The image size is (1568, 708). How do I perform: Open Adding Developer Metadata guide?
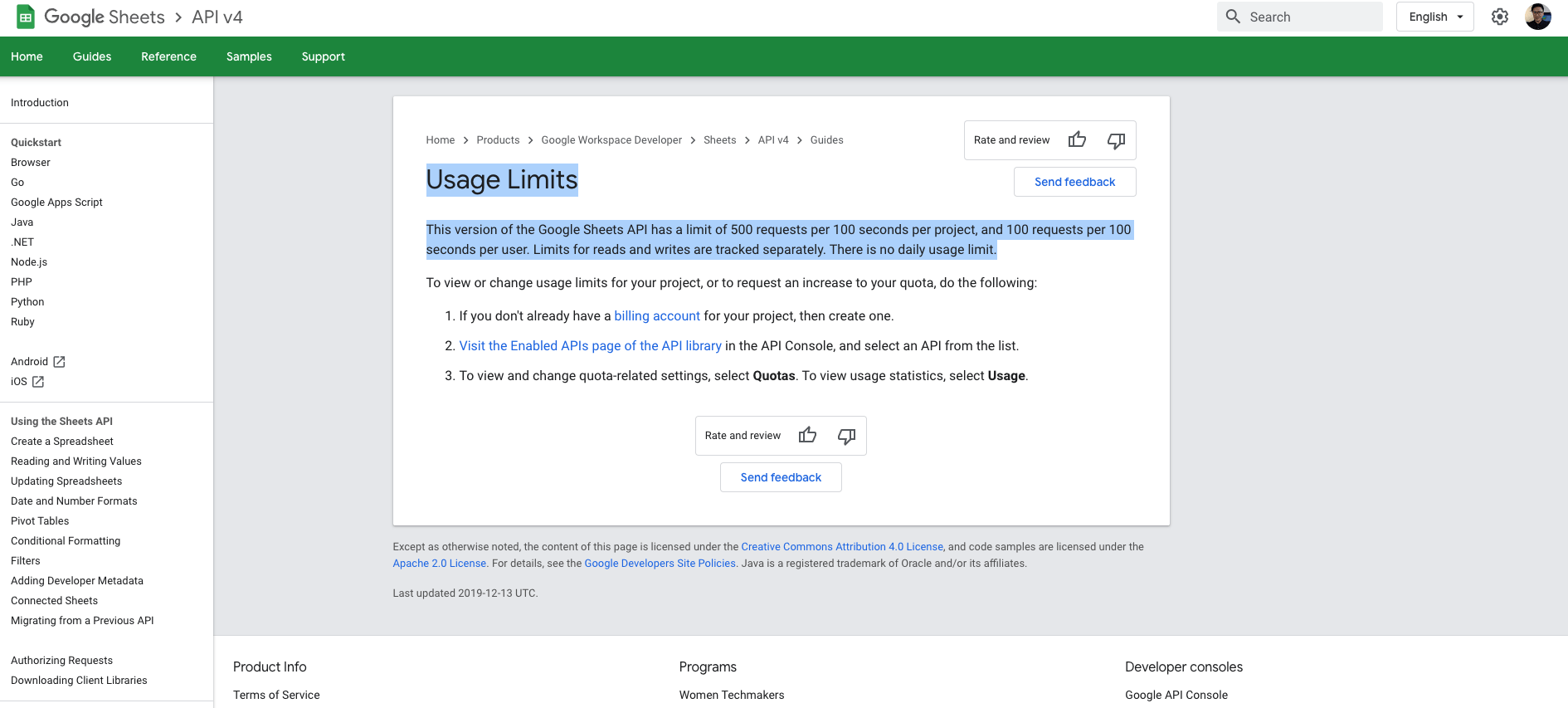77,581
